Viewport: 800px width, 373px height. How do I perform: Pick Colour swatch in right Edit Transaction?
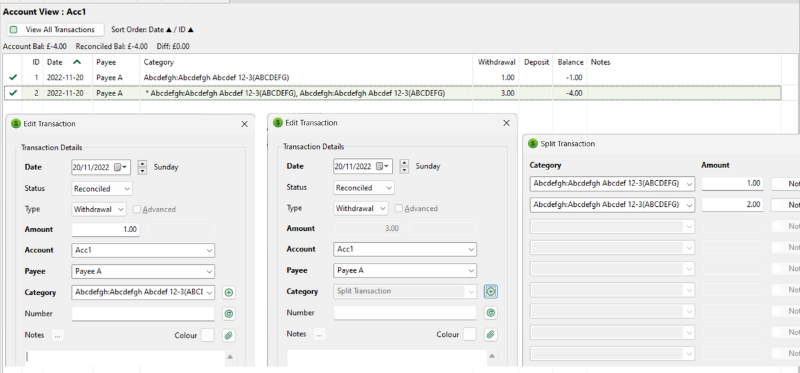pos(469,334)
